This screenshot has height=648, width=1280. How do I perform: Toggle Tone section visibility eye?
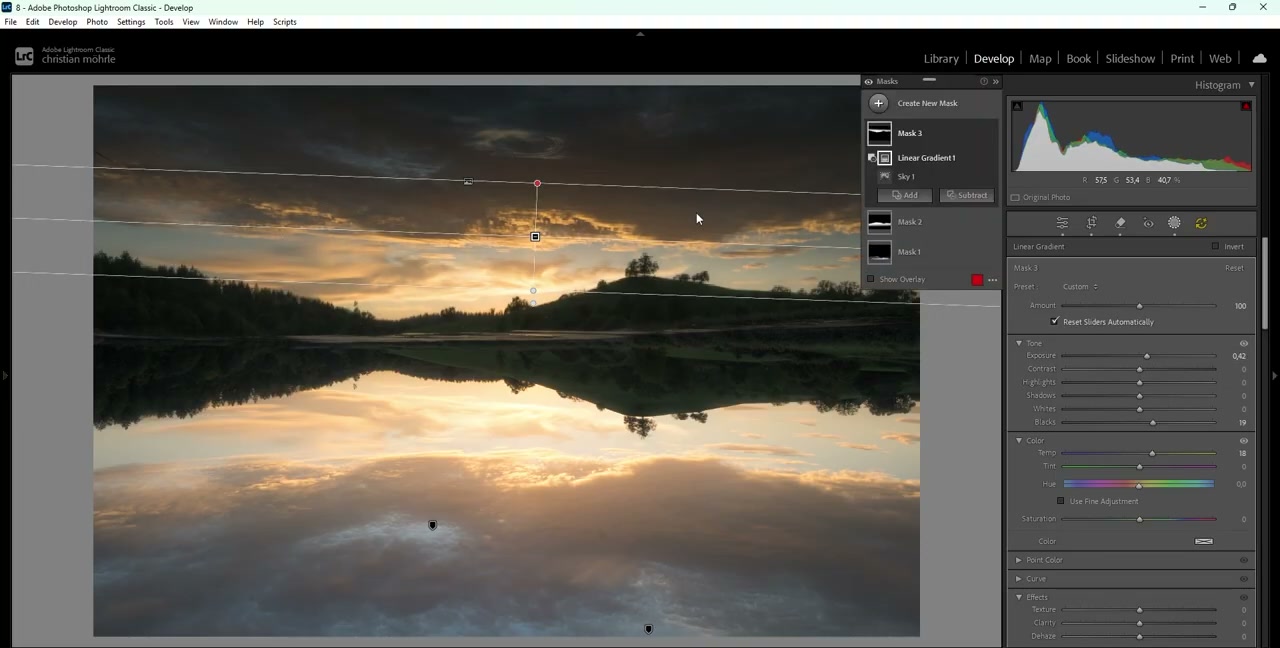[1244, 344]
